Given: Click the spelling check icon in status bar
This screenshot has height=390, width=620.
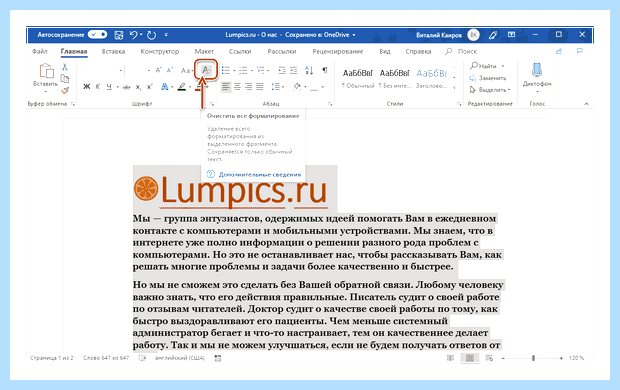Looking at the screenshot, I should (142, 358).
